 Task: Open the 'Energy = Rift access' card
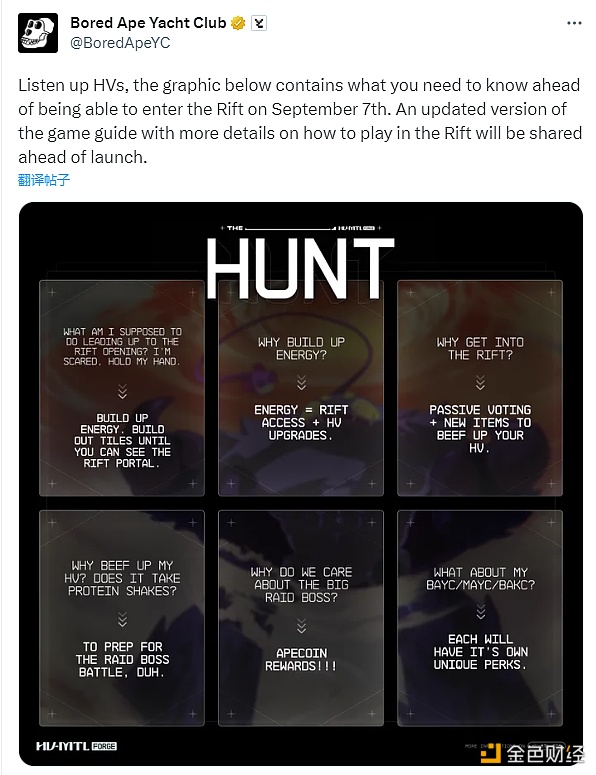tap(301, 388)
